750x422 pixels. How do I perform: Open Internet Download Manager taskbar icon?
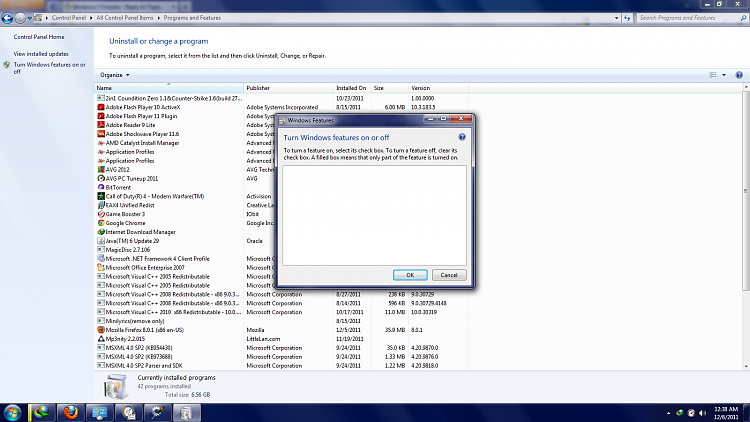(x=42, y=412)
